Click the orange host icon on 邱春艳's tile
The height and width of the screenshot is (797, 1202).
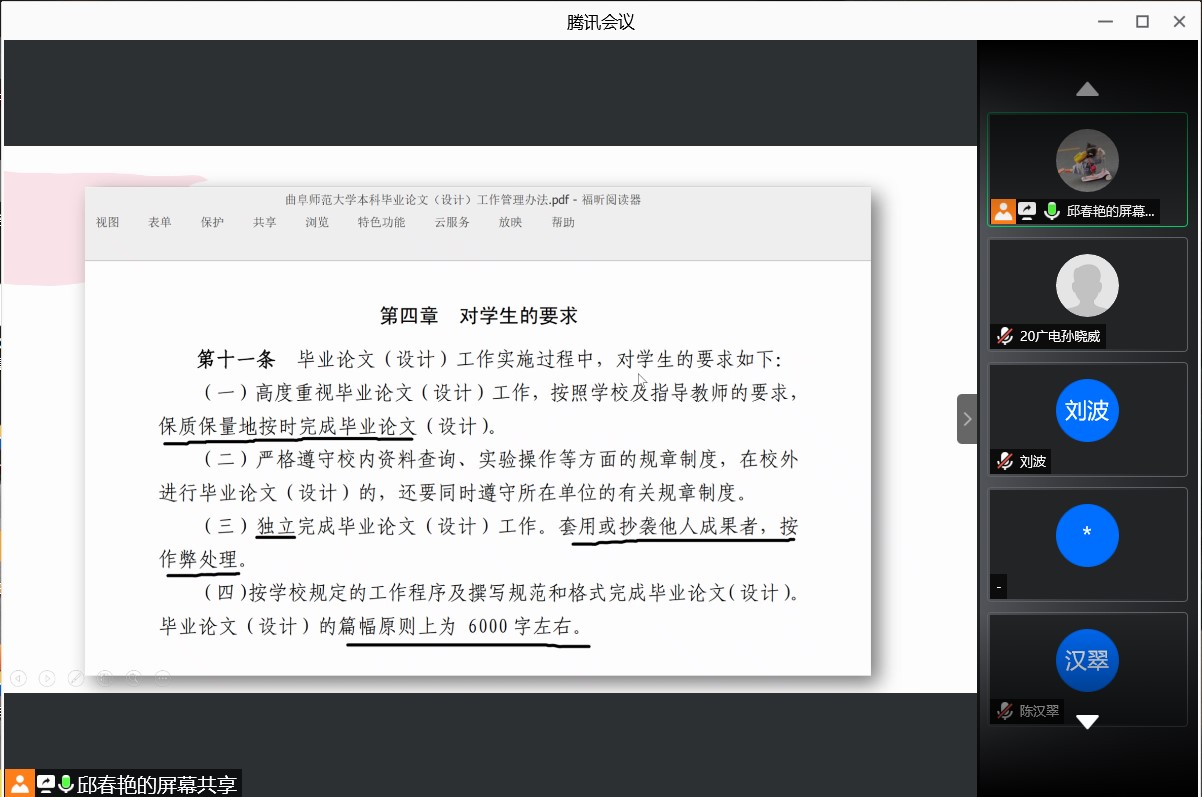pyautogui.click(x=1003, y=211)
